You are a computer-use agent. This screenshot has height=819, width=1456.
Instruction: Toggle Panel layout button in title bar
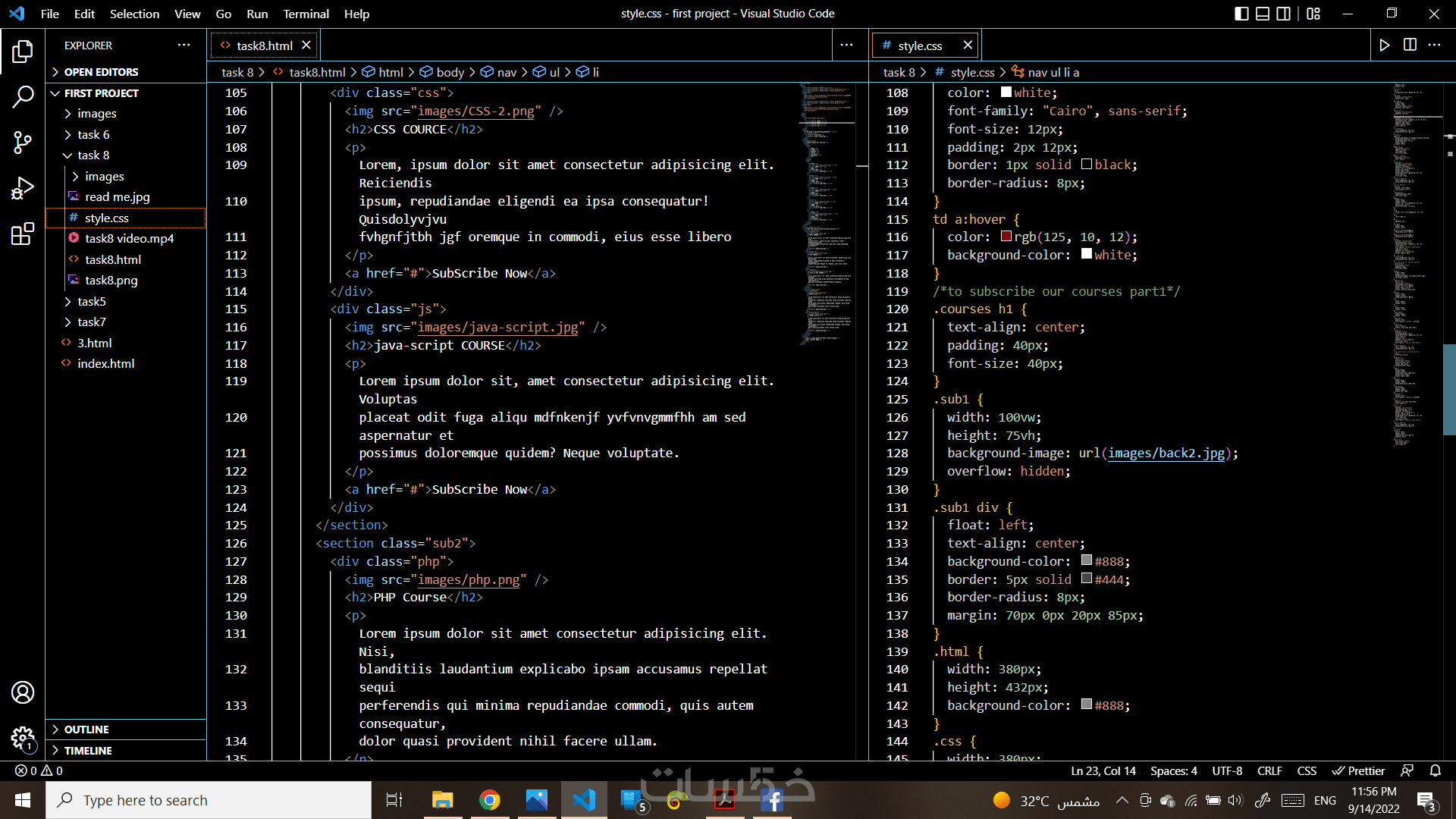[x=1263, y=14]
